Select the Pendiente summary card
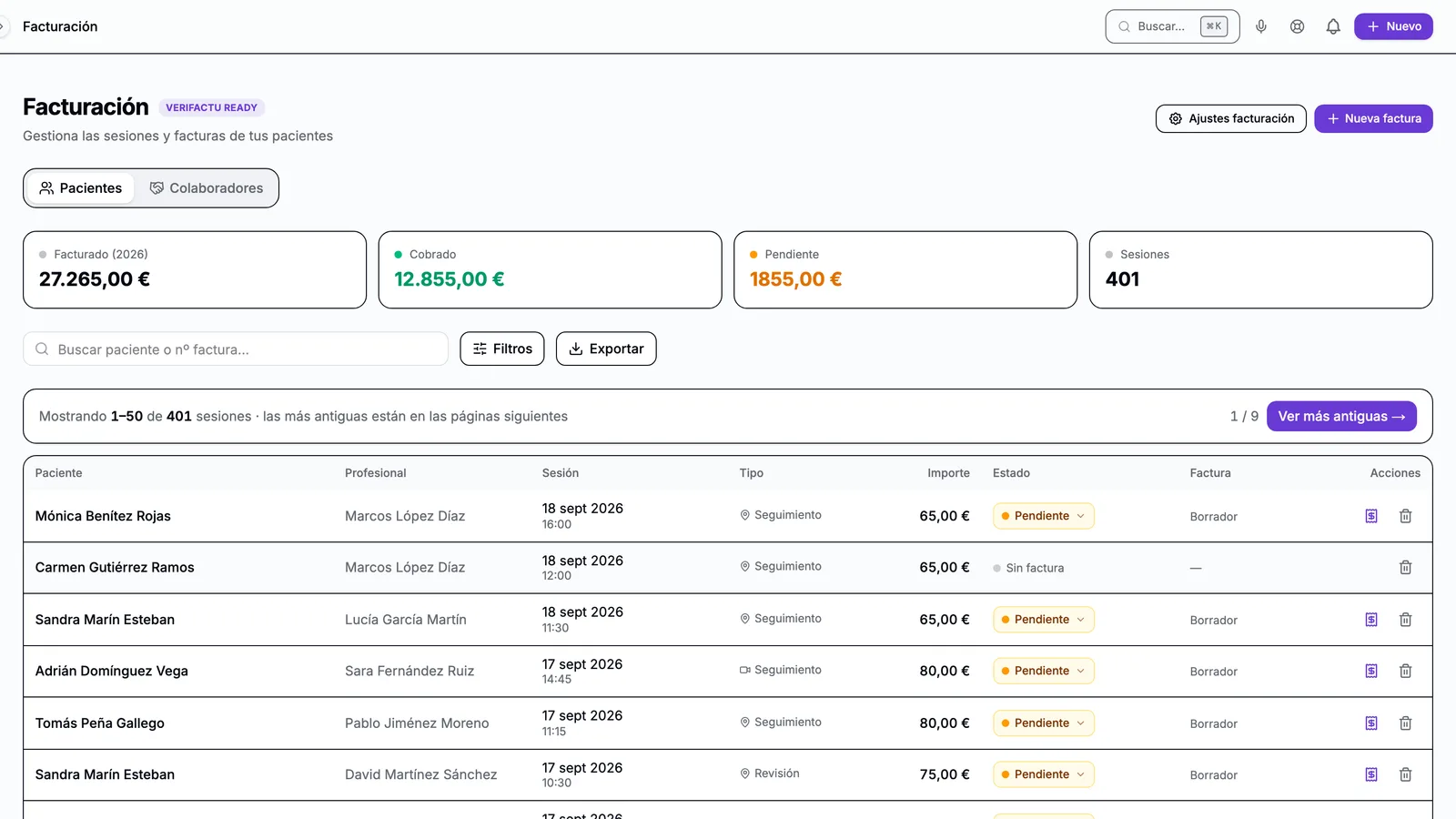 905,269
